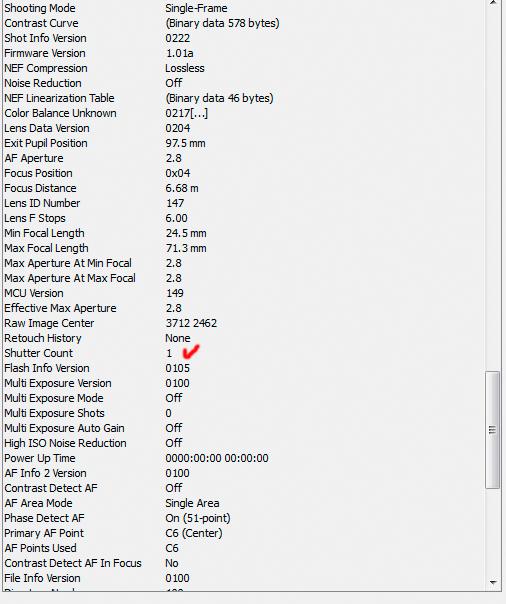
Task: Select the Retouch History label
Action: point(43,339)
